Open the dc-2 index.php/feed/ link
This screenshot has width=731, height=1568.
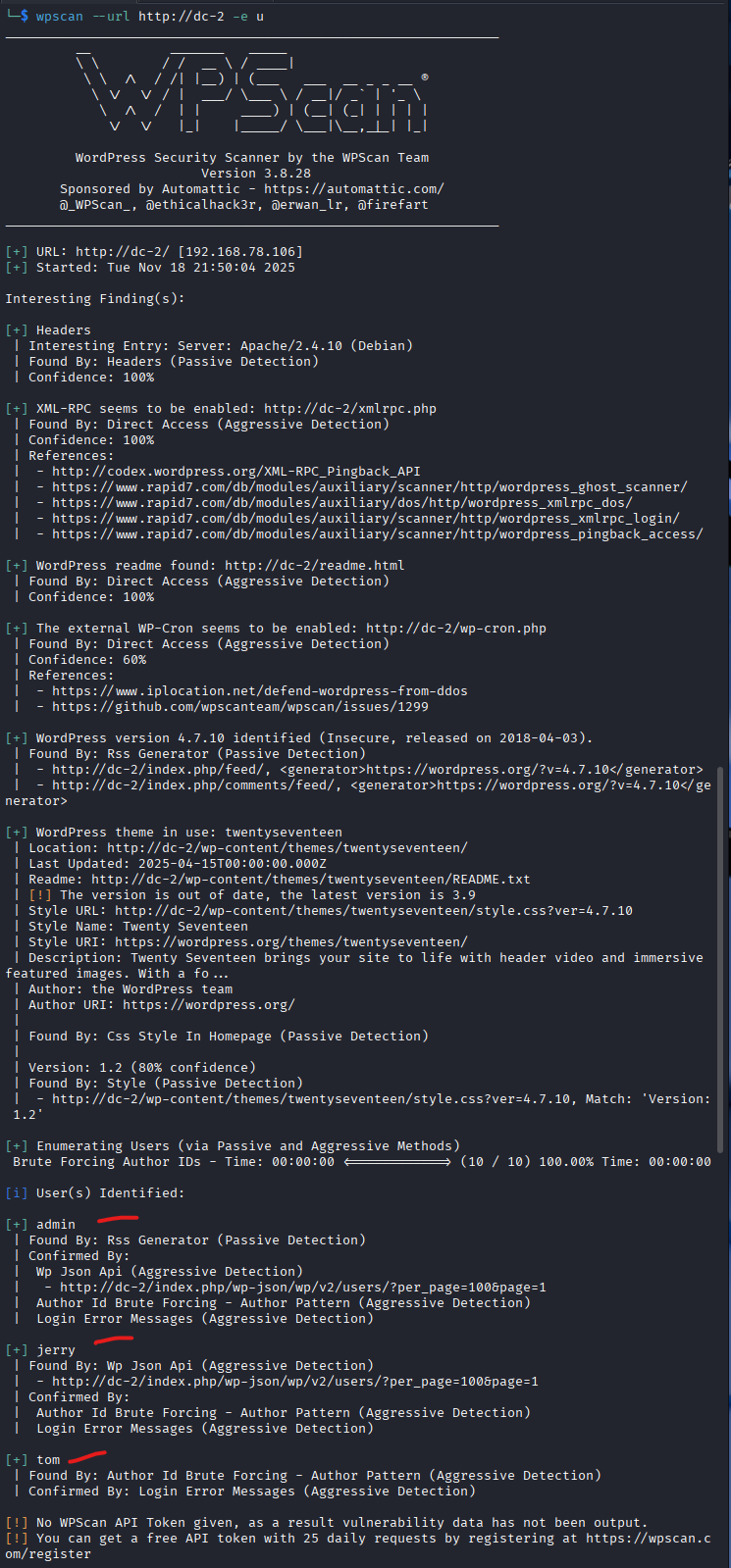pos(162,770)
